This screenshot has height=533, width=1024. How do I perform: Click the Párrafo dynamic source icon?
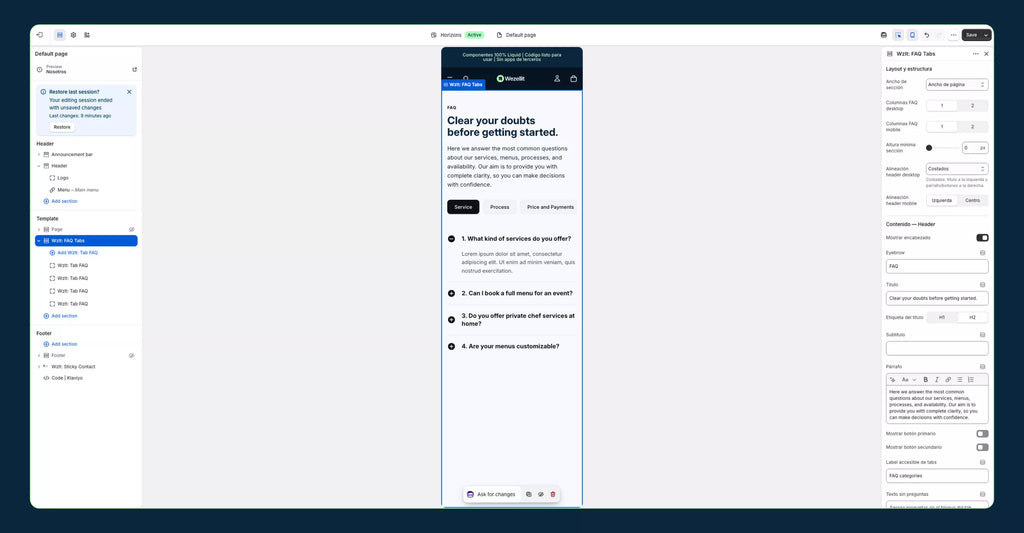982,367
